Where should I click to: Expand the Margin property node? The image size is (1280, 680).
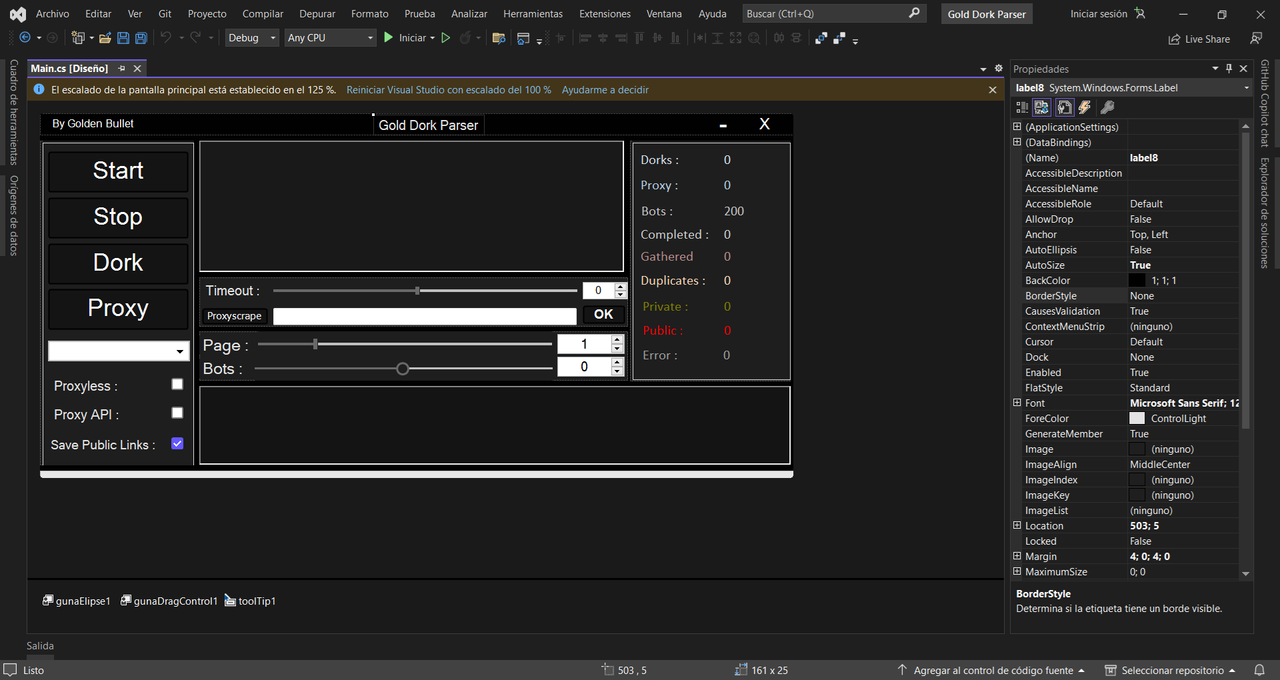click(x=1017, y=556)
